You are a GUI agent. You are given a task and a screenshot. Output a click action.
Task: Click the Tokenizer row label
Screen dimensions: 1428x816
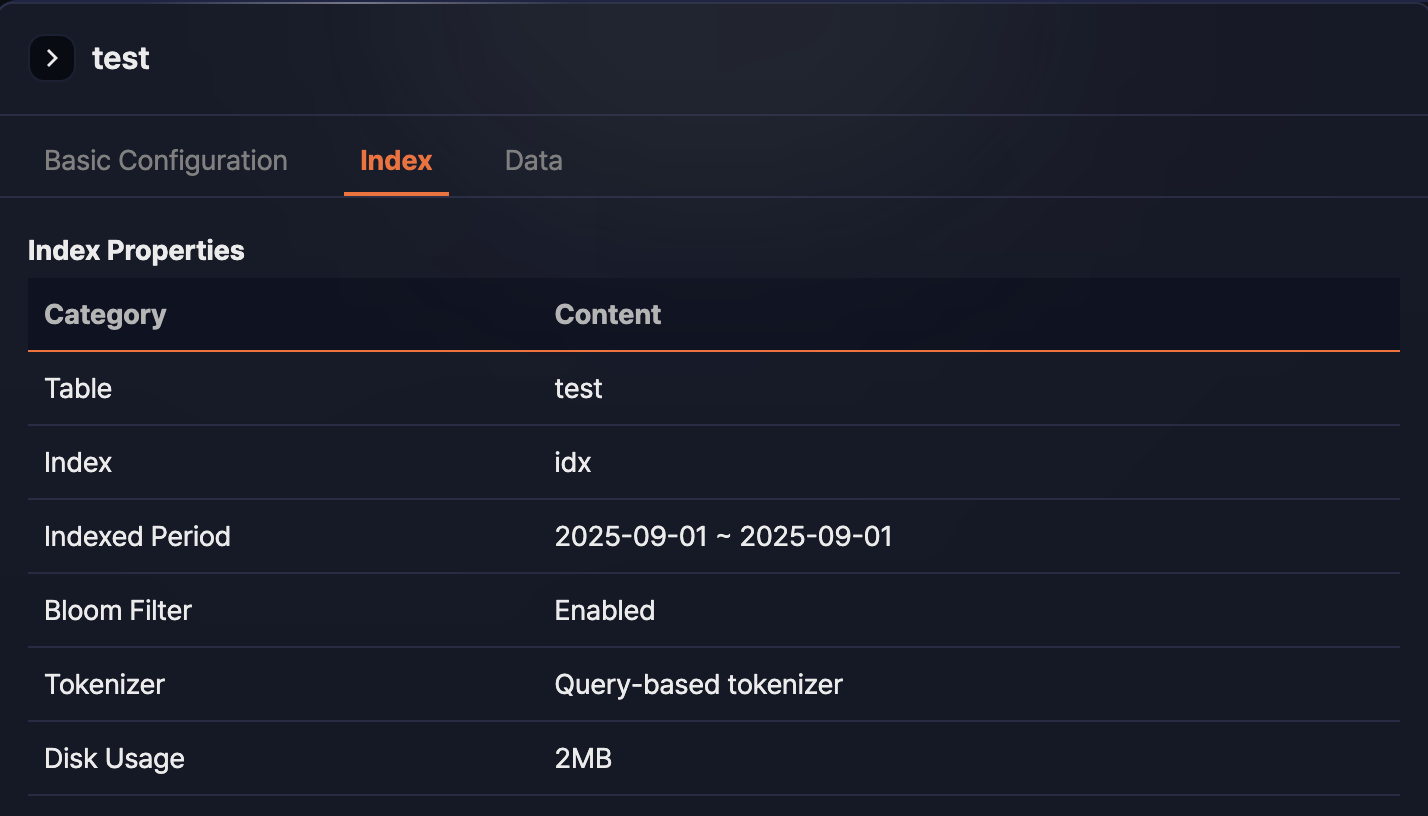104,684
